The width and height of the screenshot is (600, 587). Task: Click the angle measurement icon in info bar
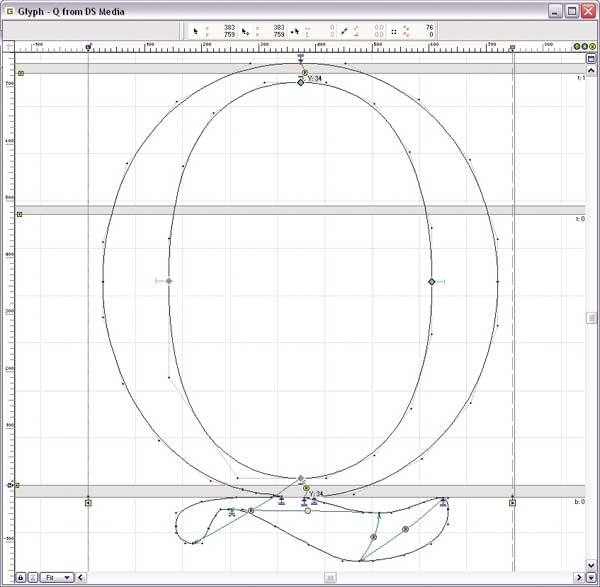[344, 31]
